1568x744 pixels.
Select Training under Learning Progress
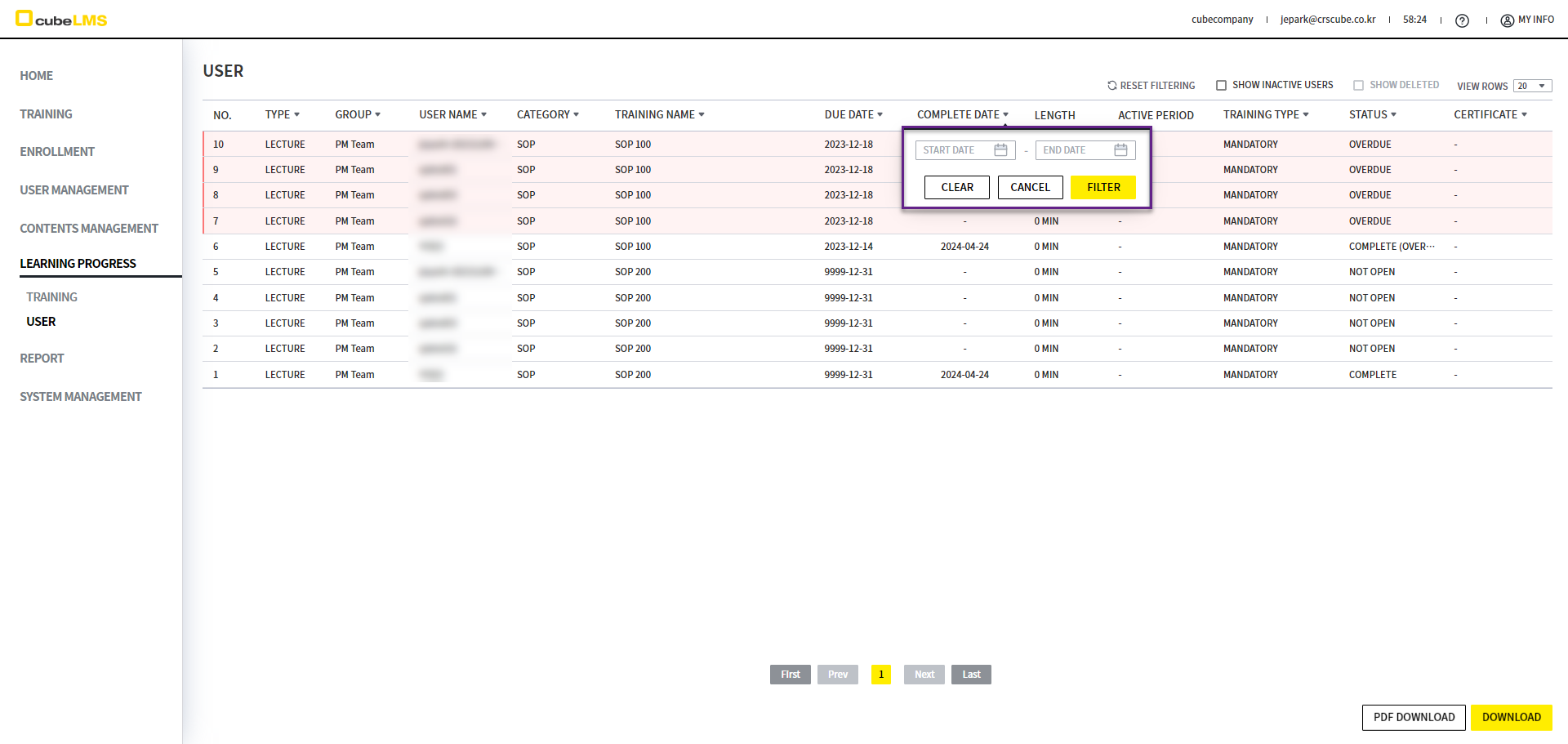[x=51, y=297]
